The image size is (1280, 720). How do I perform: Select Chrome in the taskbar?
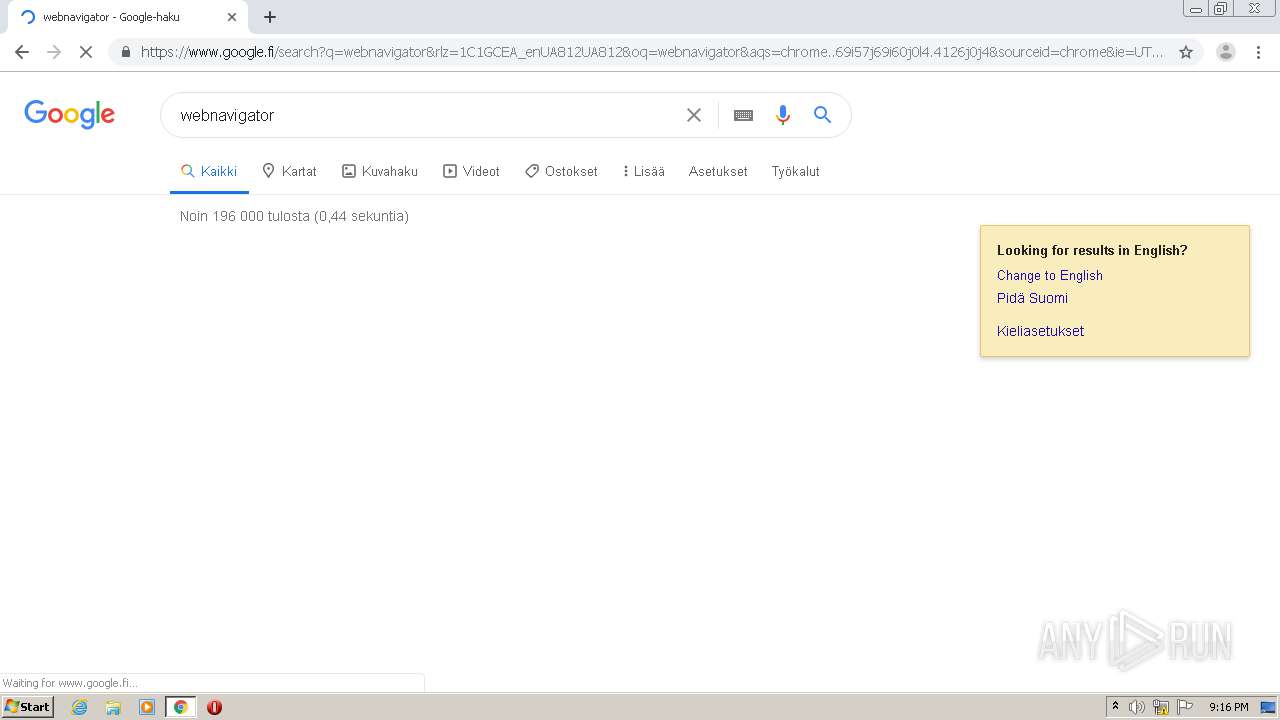pos(181,707)
